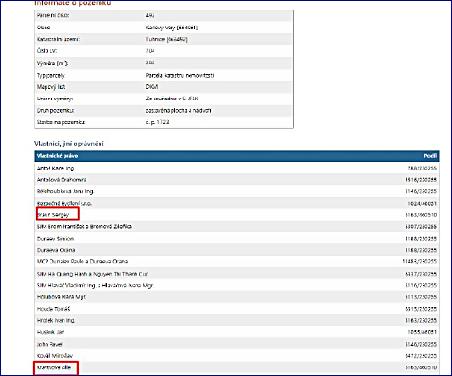Viewport: 452px width, 376px height.
Task: Click the 'Podíl' column header
Action: (430, 156)
